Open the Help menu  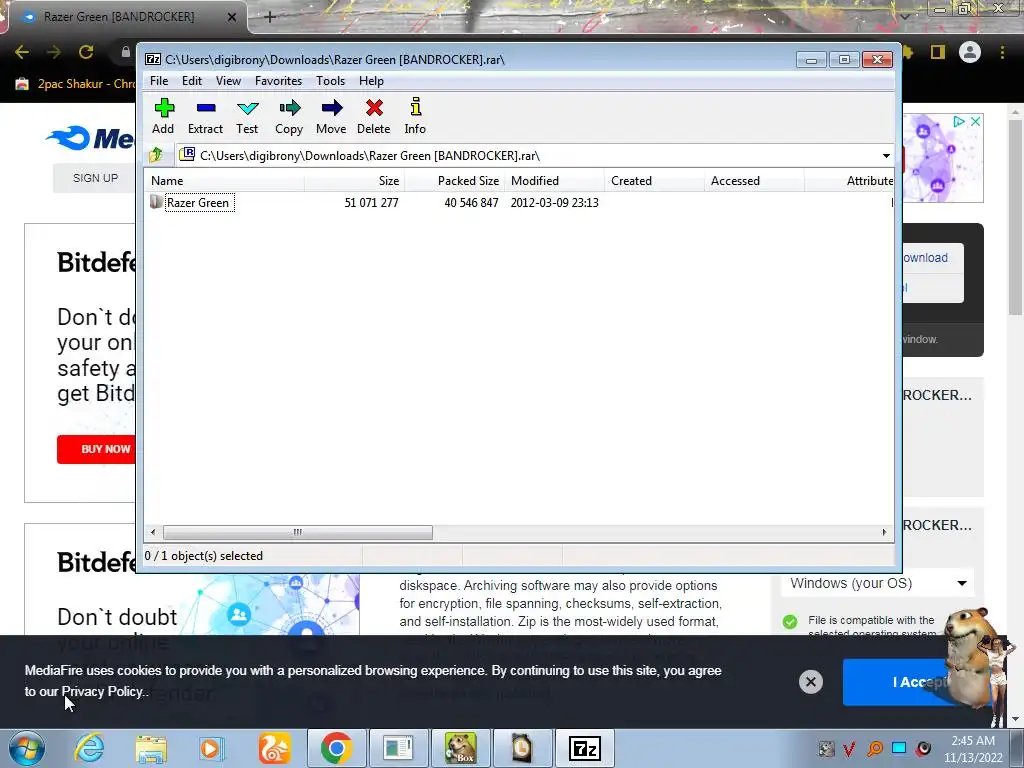point(371,81)
